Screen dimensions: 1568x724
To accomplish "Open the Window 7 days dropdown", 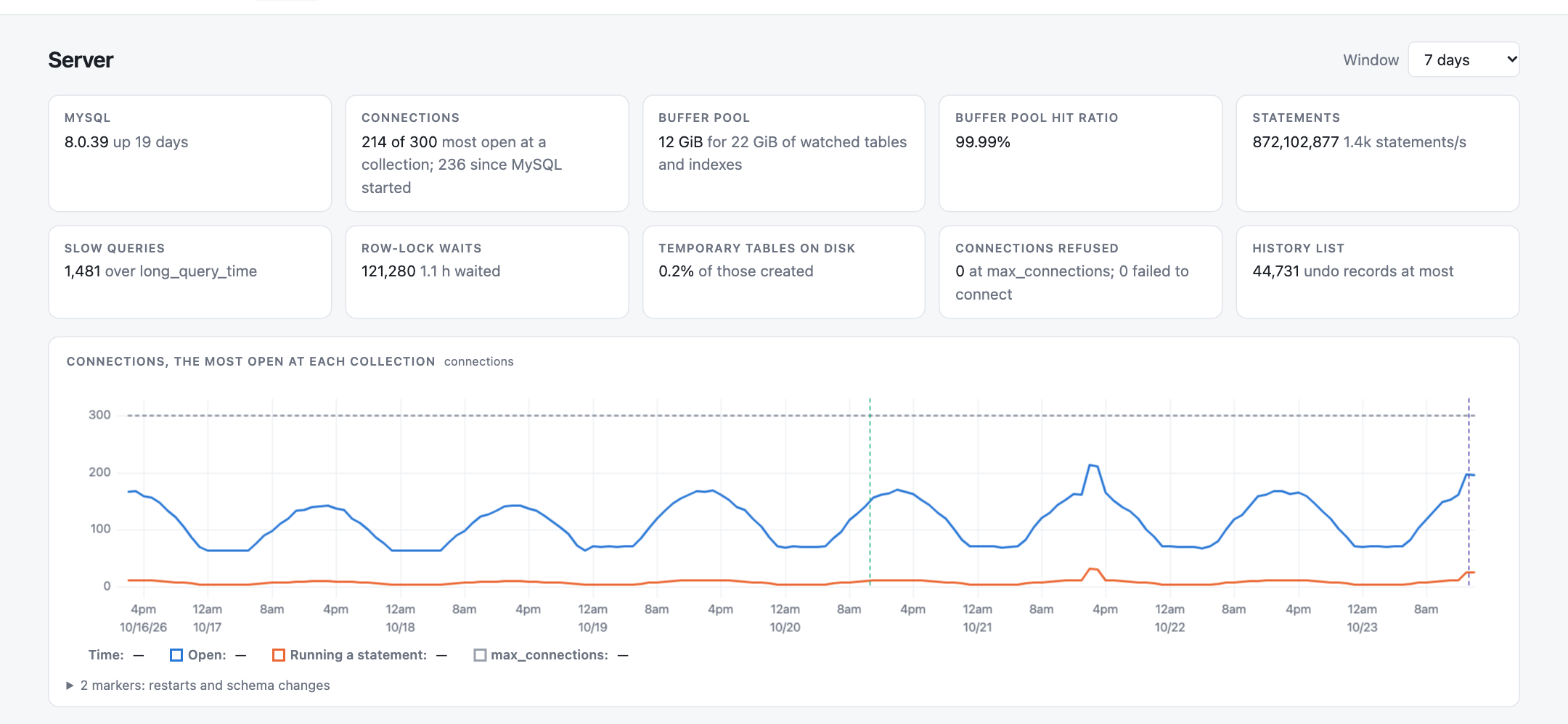I will pyautogui.click(x=1463, y=59).
